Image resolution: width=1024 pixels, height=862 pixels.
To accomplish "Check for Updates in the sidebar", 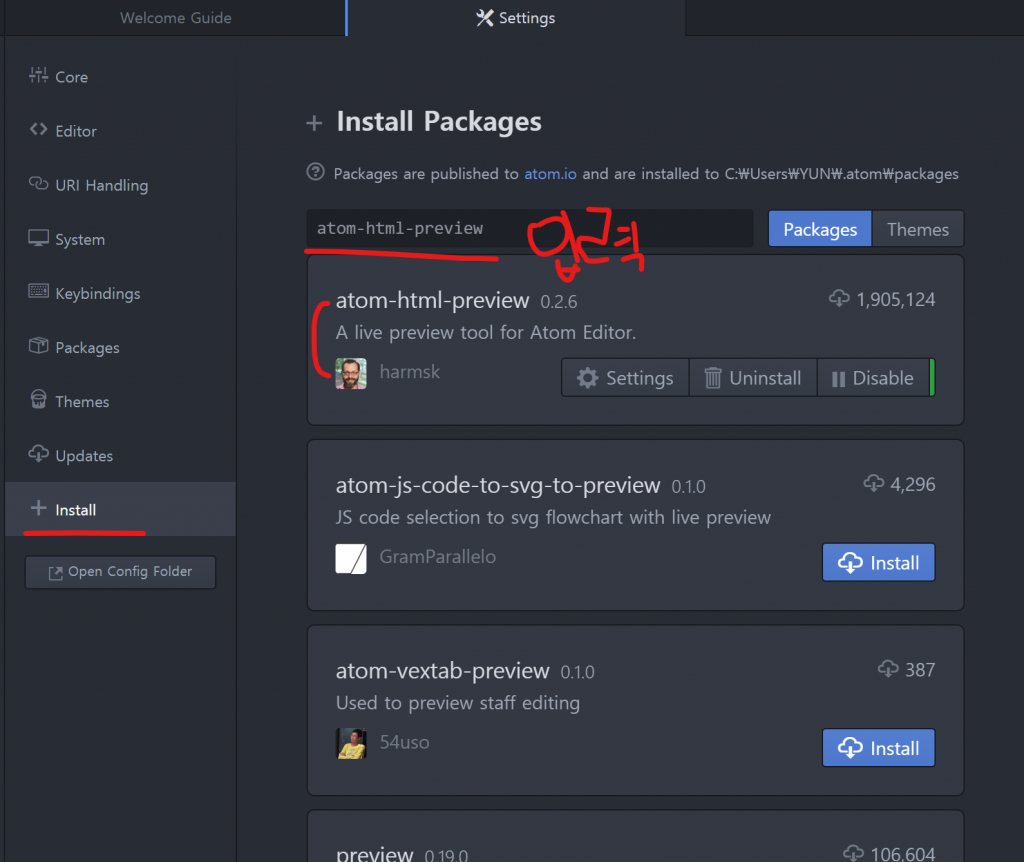I will click(x=120, y=456).
